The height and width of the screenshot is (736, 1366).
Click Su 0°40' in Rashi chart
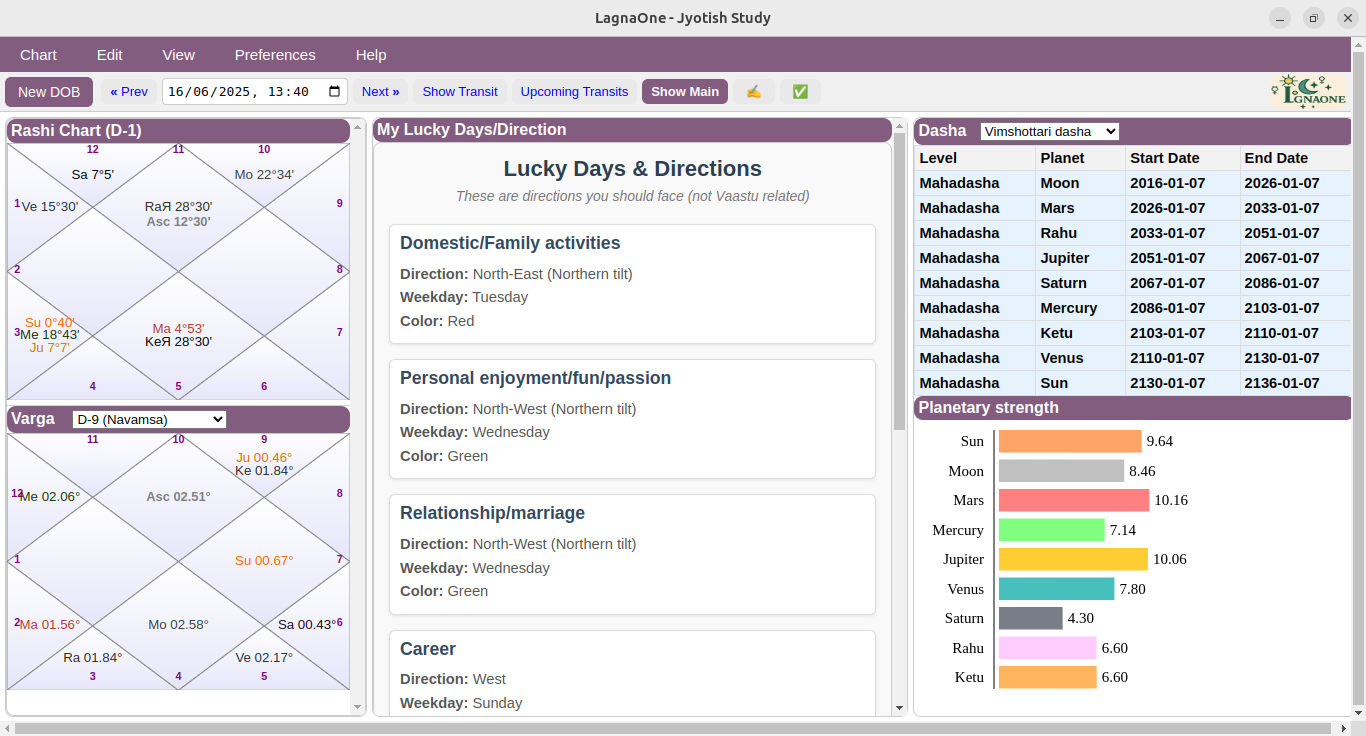tap(50, 322)
